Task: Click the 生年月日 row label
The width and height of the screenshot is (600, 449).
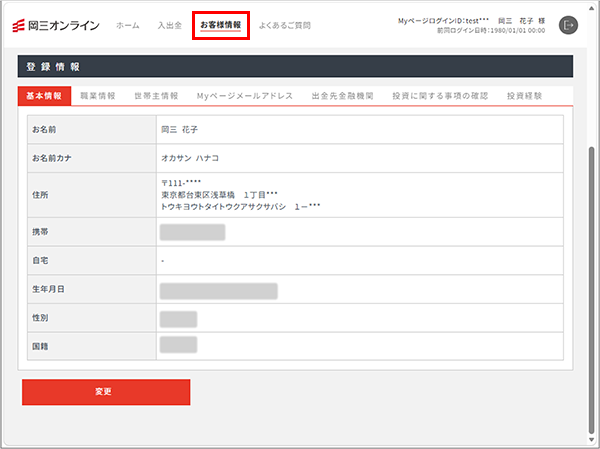Action: (48, 289)
